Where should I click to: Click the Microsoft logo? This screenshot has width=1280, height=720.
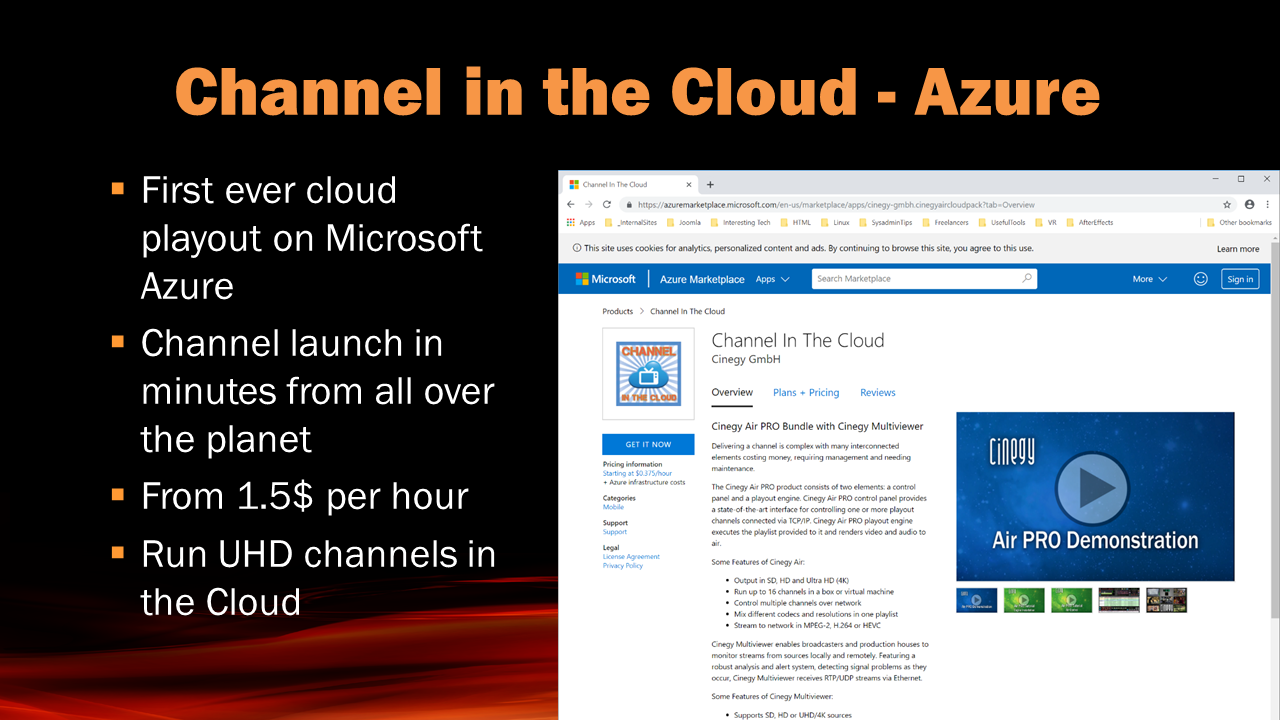(x=605, y=279)
